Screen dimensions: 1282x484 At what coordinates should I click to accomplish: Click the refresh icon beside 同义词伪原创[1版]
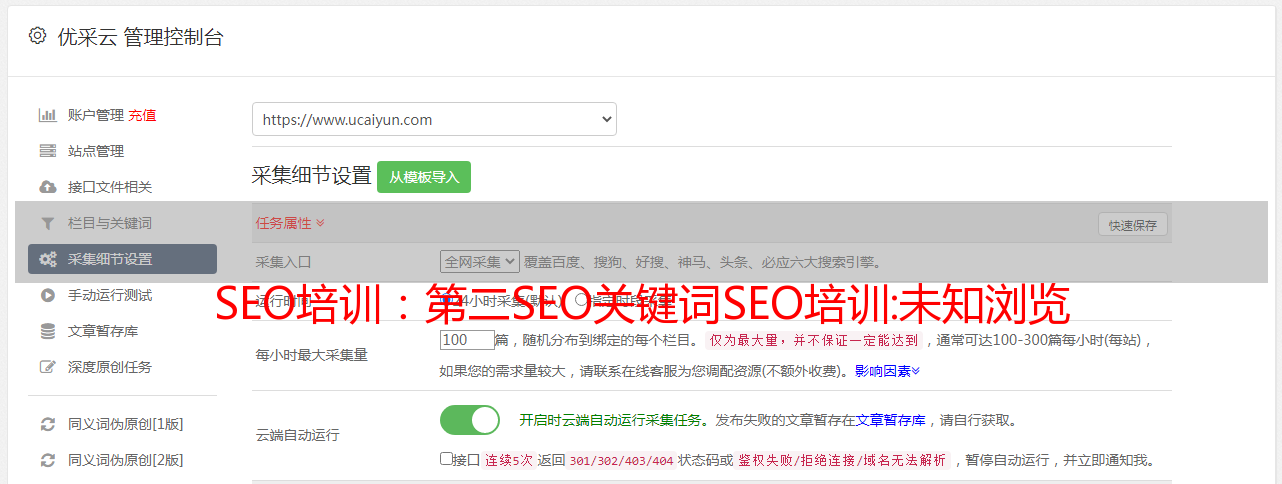coord(47,424)
